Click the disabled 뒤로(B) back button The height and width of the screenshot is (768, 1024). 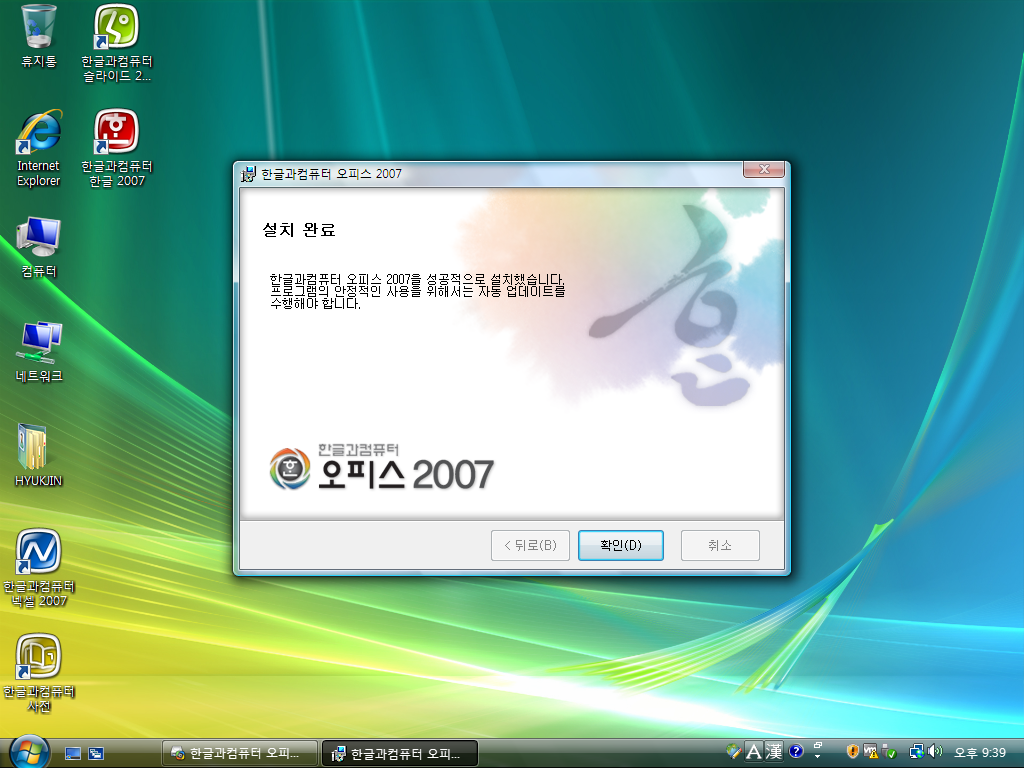click(530, 545)
